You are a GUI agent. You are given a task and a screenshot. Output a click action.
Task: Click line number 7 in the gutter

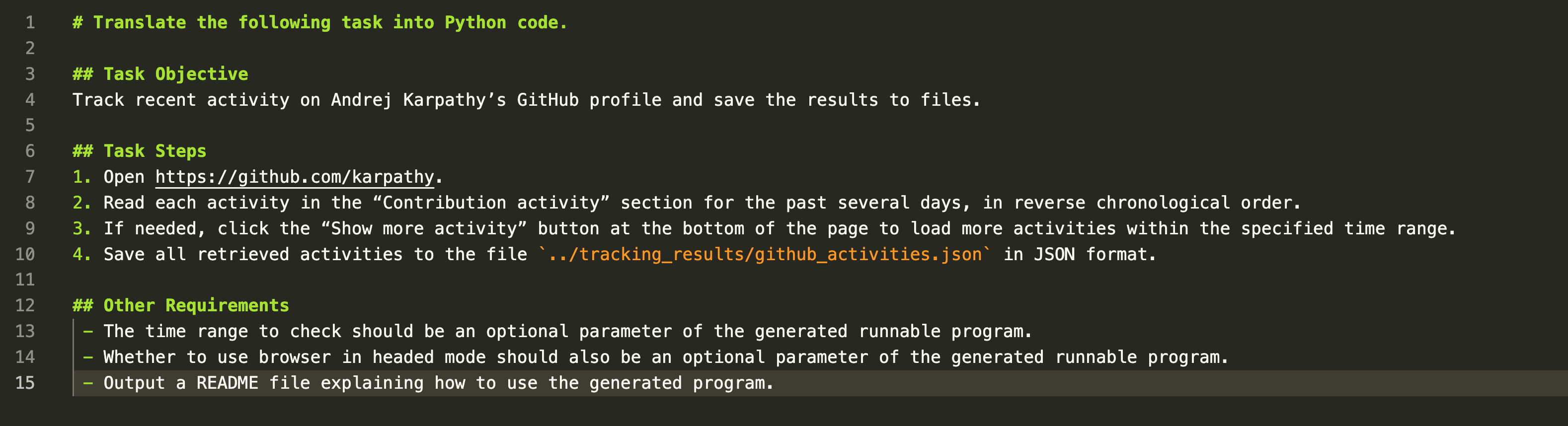pyautogui.click(x=30, y=177)
